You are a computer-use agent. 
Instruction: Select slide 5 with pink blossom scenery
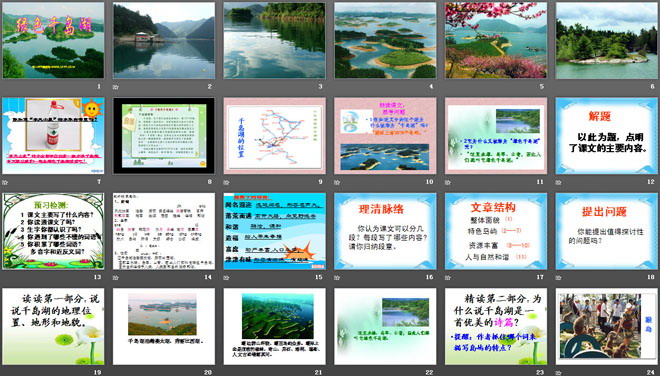496,40
